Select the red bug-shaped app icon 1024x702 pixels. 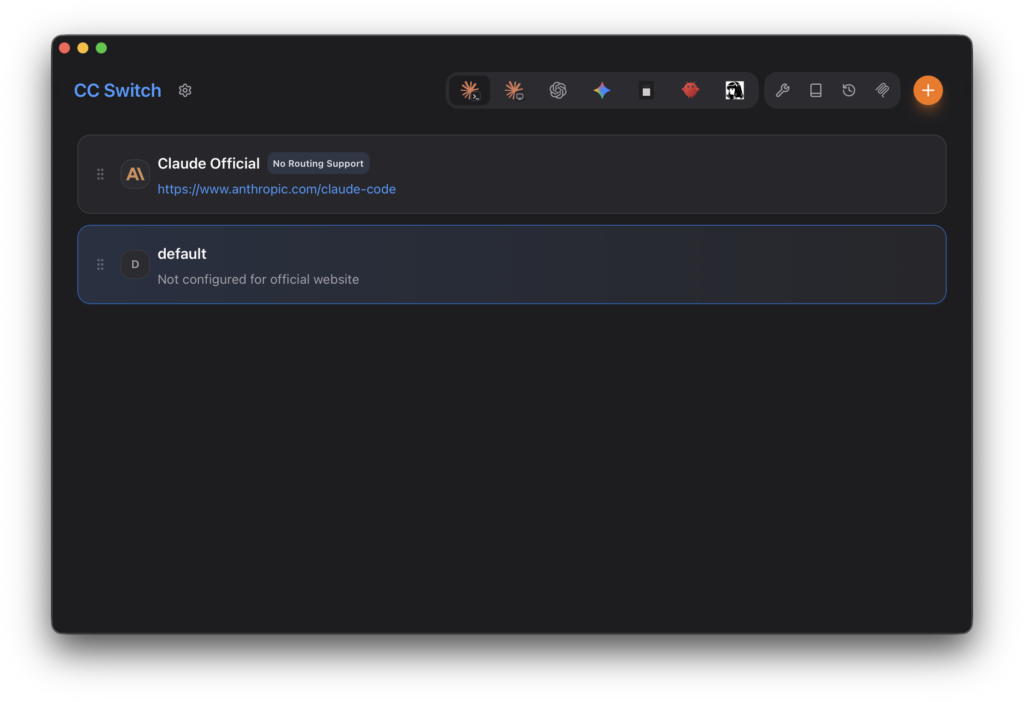[x=690, y=90]
